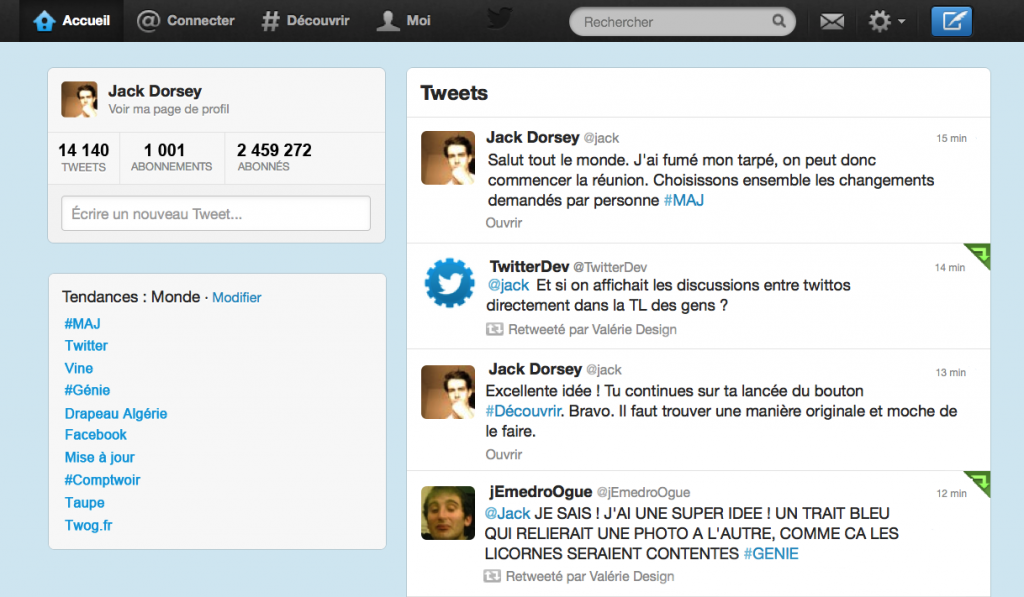Click the @jack mention in TwitterDev's tweet
This screenshot has width=1024, height=597.
pyautogui.click(x=509, y=285)
